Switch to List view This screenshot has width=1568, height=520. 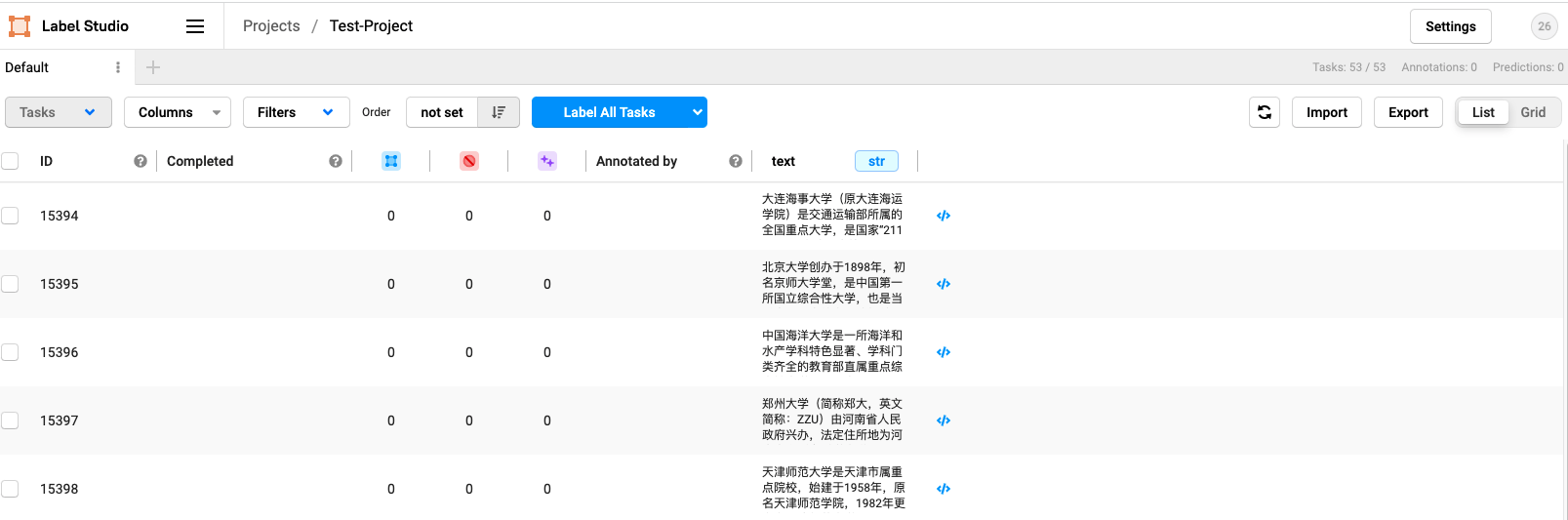point(1483,112)
